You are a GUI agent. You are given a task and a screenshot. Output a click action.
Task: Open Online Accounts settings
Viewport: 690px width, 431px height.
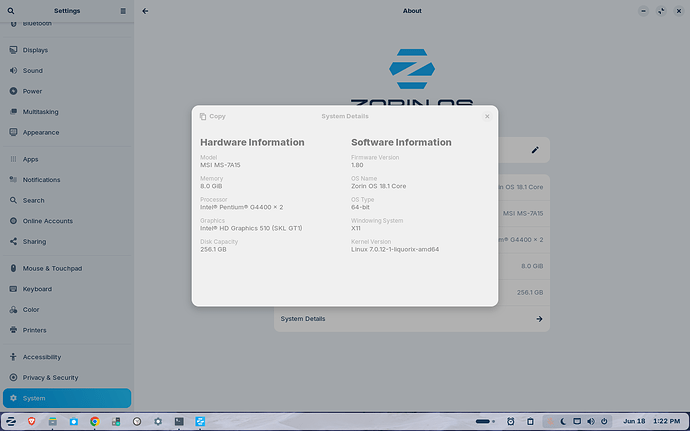[67, 221]
